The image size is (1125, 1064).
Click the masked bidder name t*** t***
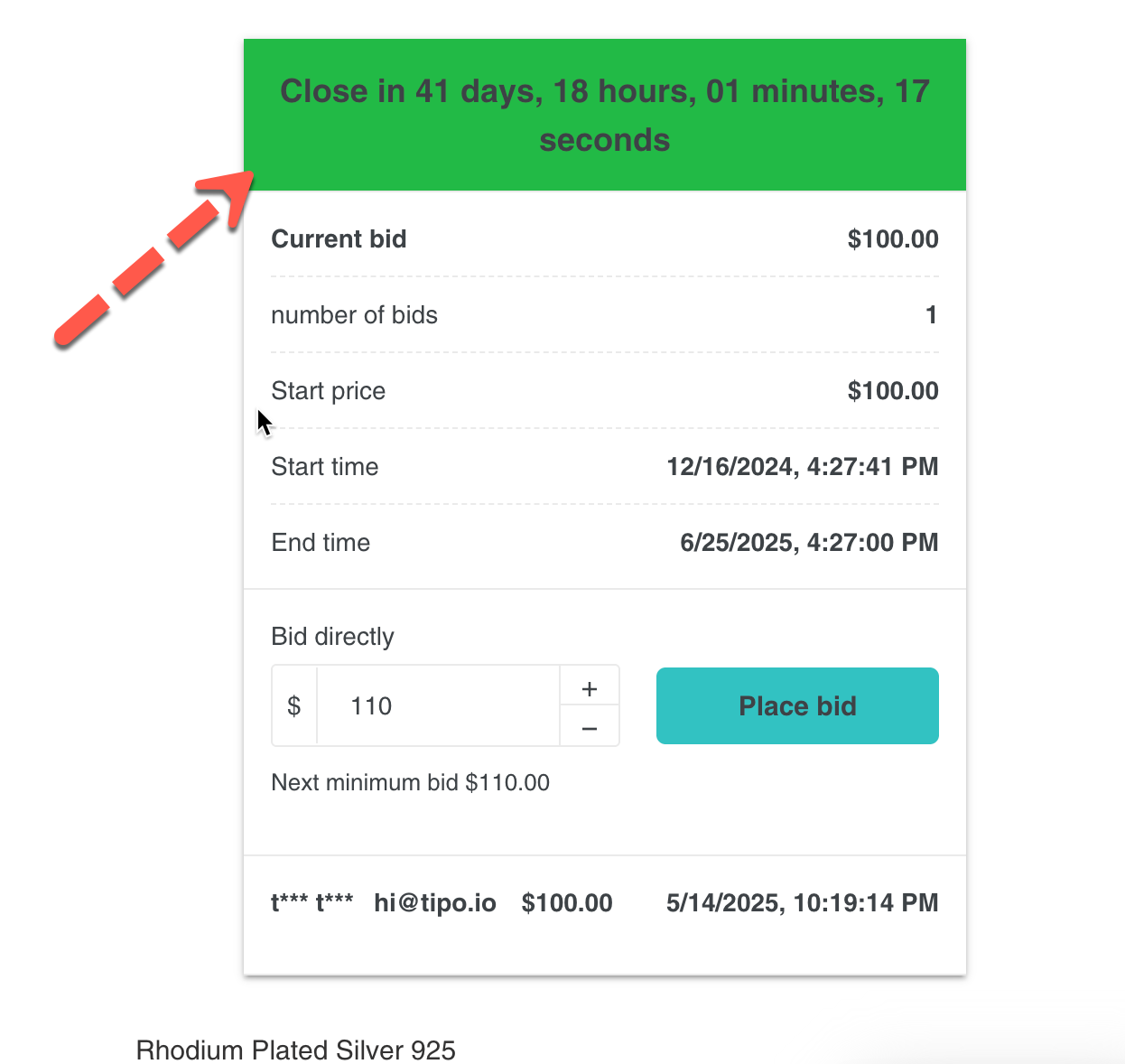click(312, 903)
